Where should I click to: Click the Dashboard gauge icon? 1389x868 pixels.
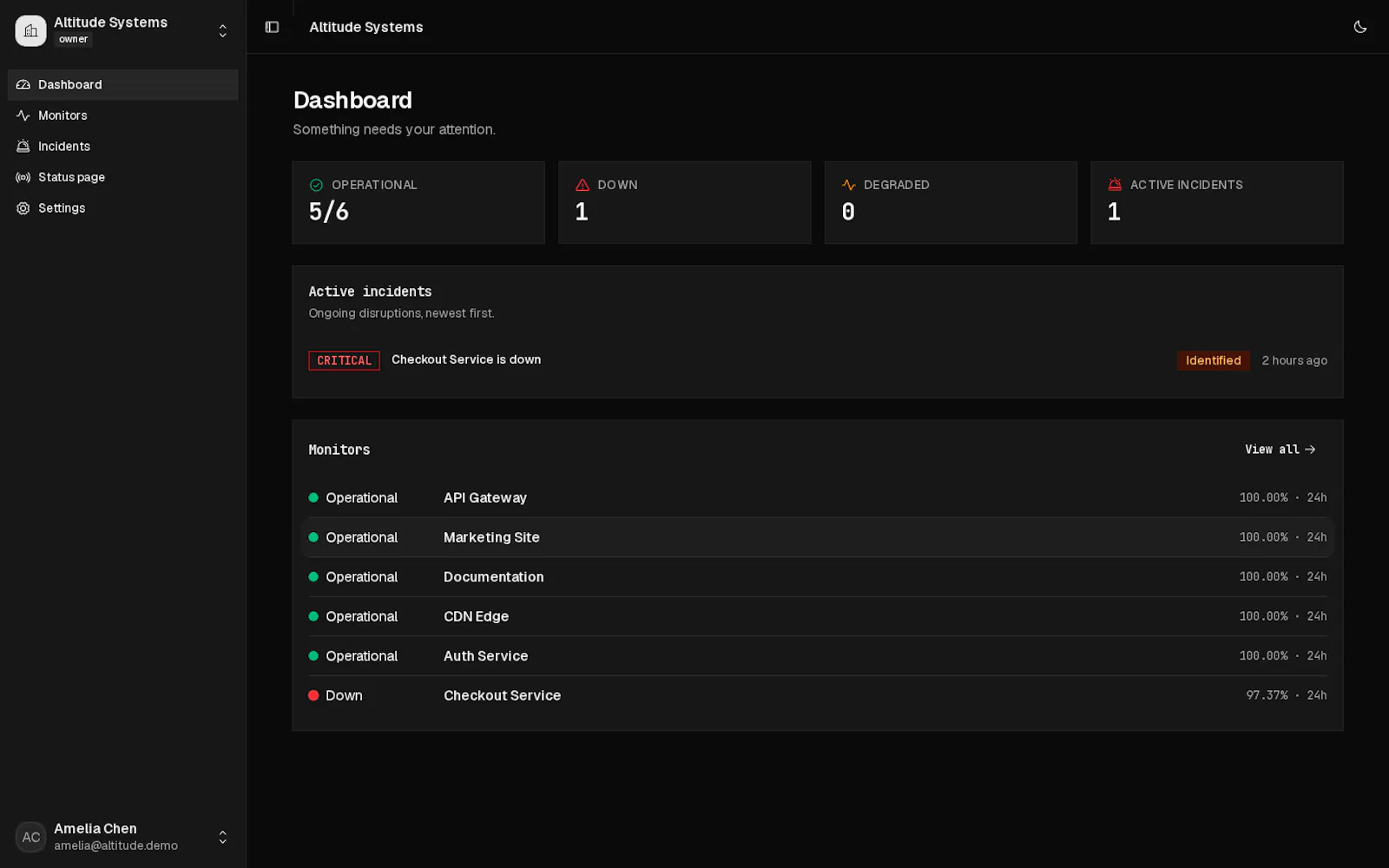coord(23,84)
